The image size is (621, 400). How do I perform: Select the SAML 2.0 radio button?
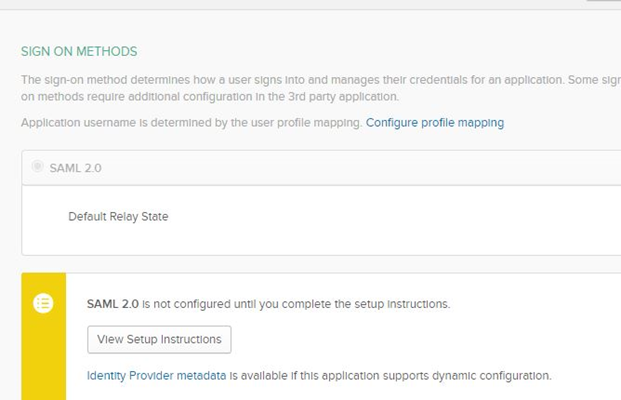click(38, 167)
